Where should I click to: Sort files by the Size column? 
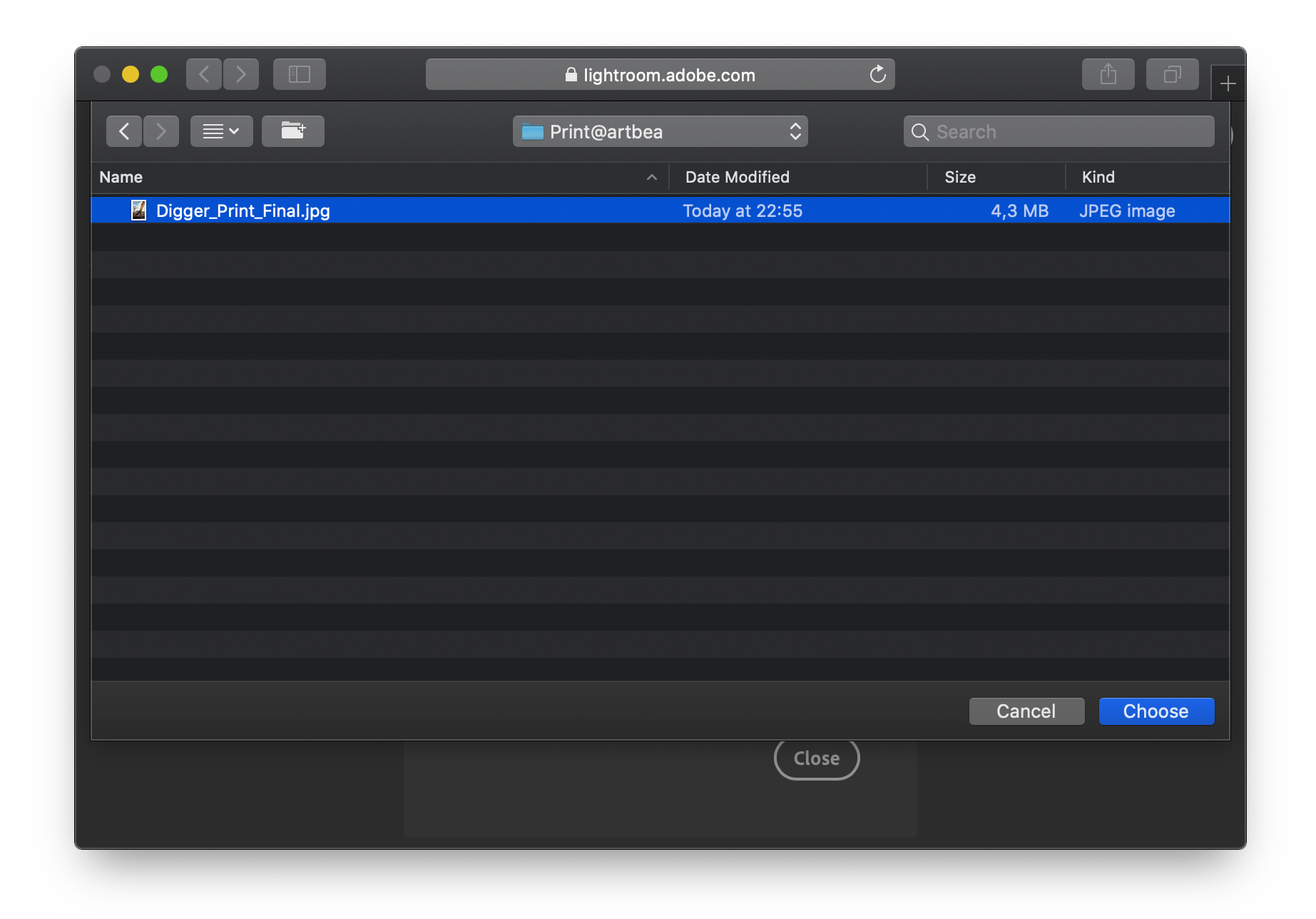click(x=996, y=177)
